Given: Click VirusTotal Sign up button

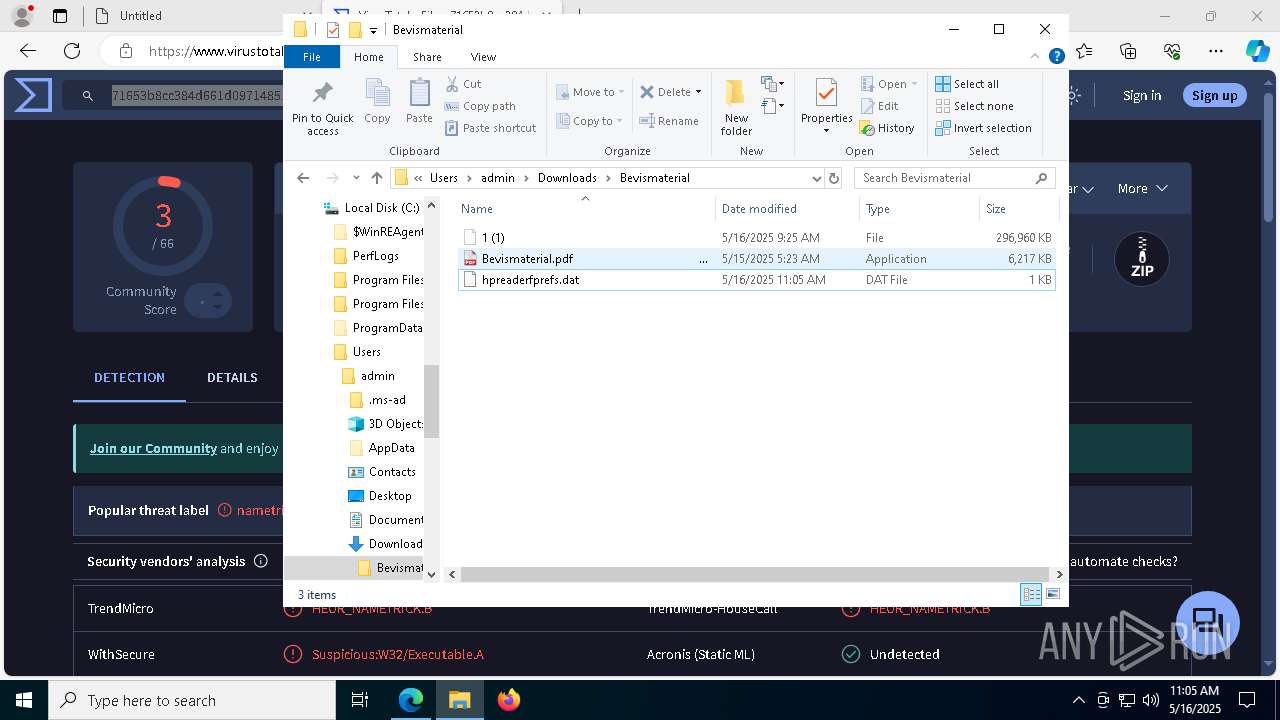Looking at the screenshot, I should coord(1214,95).
